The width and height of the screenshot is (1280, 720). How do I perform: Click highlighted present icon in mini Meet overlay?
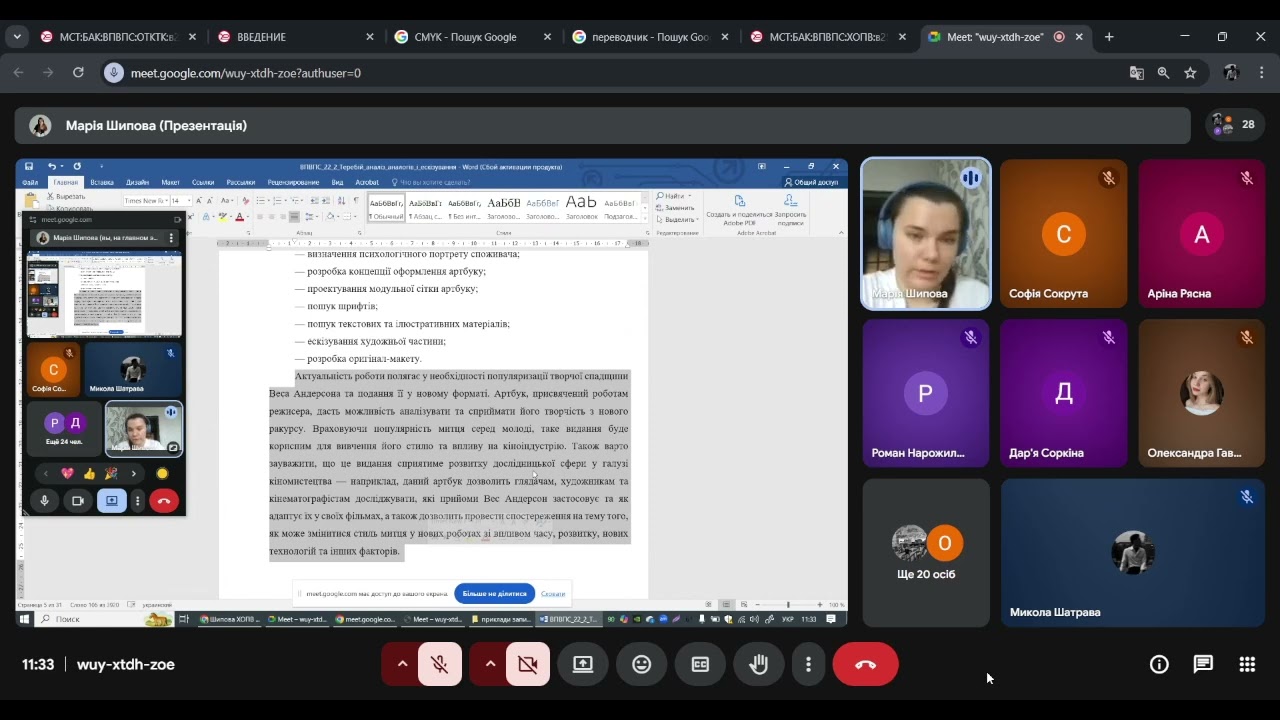pyautogui.click(x=111, y=501)
